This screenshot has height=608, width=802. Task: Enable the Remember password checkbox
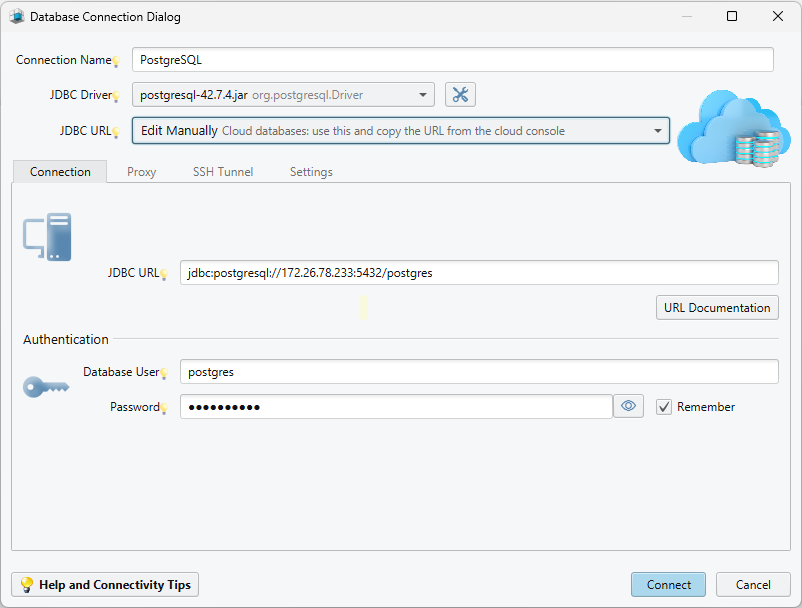click(664, 406)
